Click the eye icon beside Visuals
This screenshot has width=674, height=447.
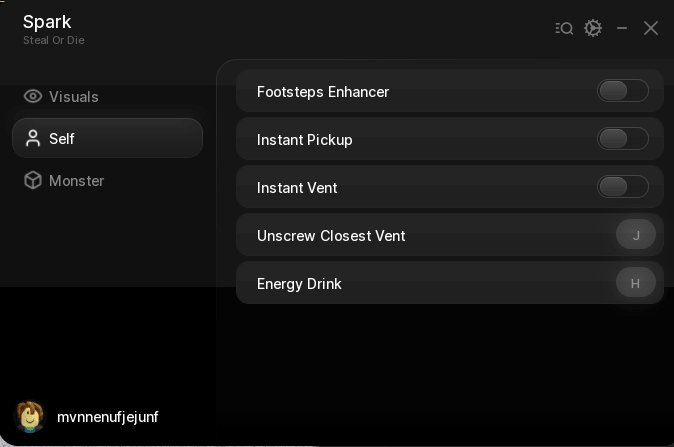click(x=33, y=96)
